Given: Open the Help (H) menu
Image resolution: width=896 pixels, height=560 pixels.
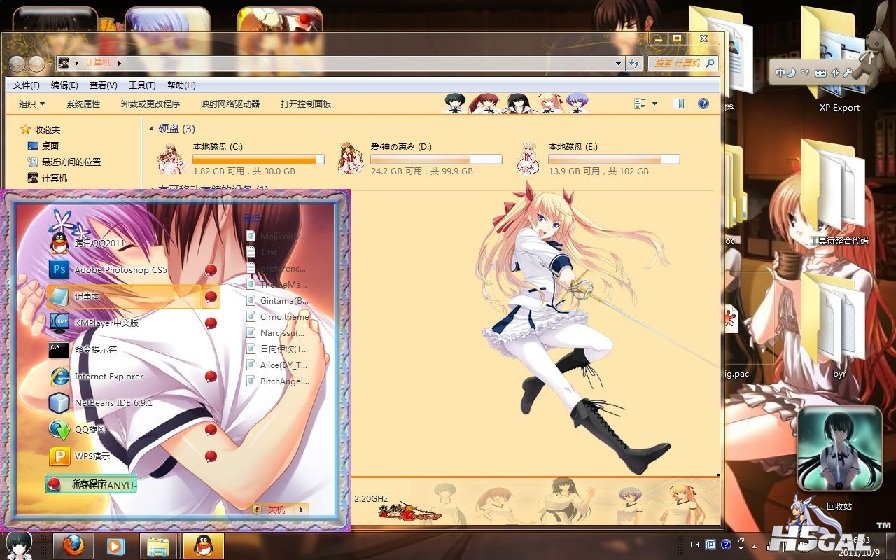Looking at the screenshot, I should tap(181, 85).
